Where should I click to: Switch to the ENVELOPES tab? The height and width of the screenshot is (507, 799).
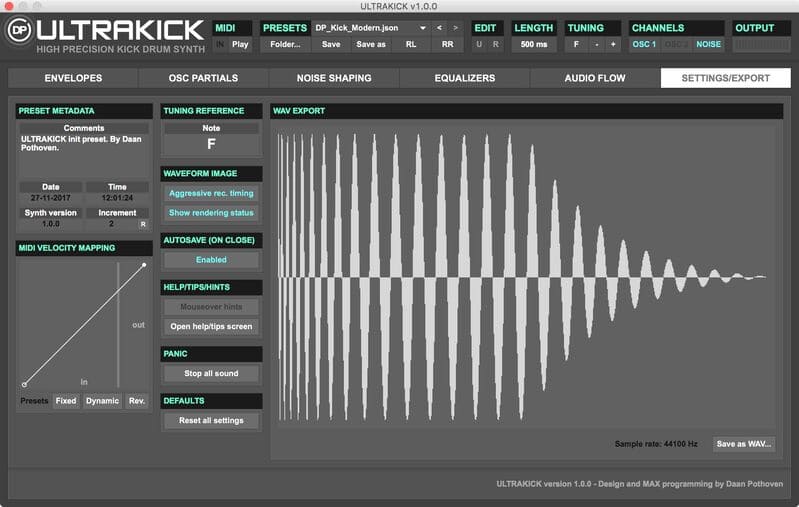click(x=73, y=78)
